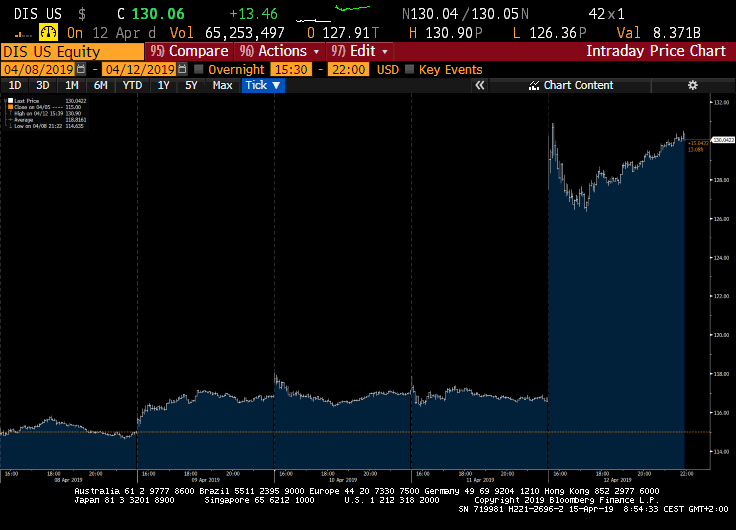Image resolution: width=736 pixels, height=530 pixels.
Task: Open calendar picker for end date 04/12/2019
Action: click(x=182, y=69)
